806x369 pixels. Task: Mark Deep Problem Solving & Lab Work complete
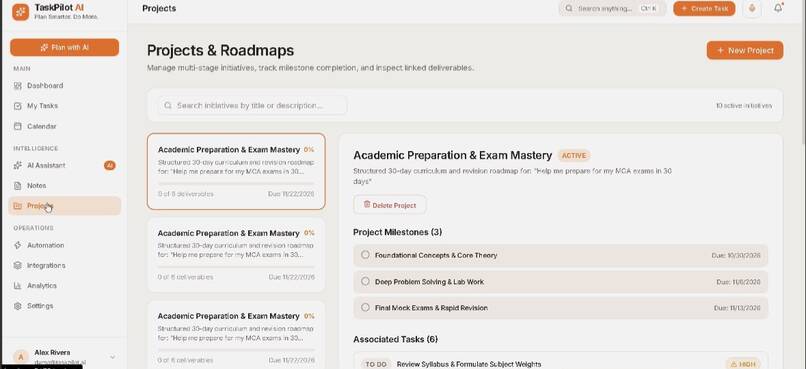(x=365, y=282)
